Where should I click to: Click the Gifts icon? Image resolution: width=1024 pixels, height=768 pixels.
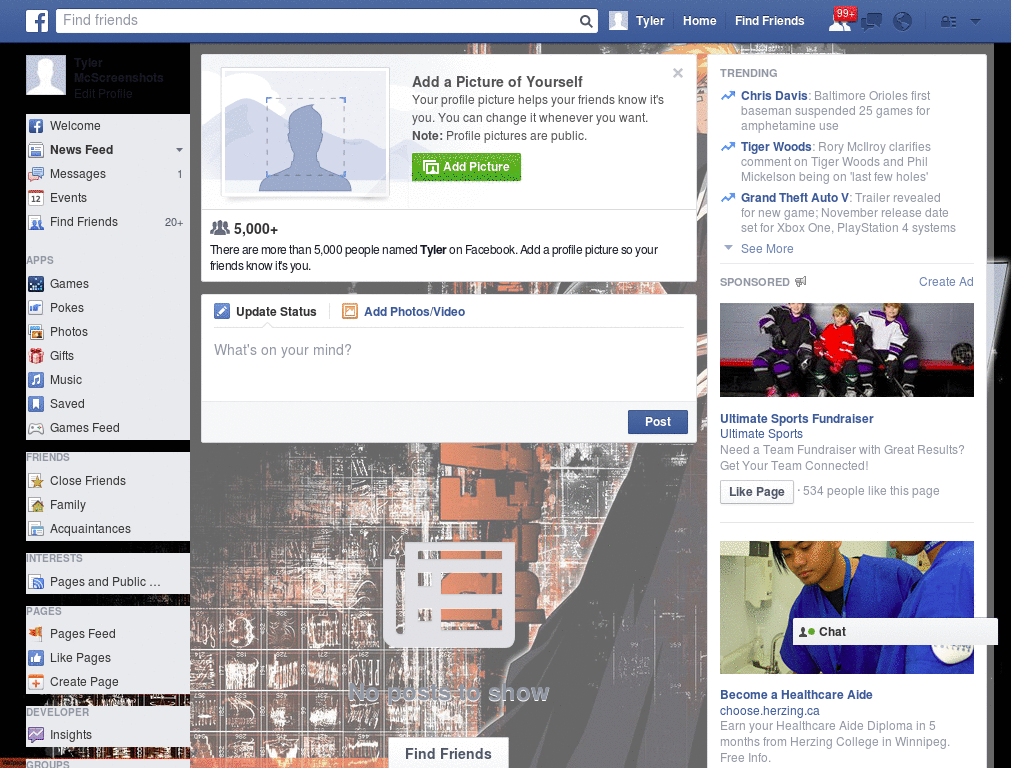tap(36, 356)
